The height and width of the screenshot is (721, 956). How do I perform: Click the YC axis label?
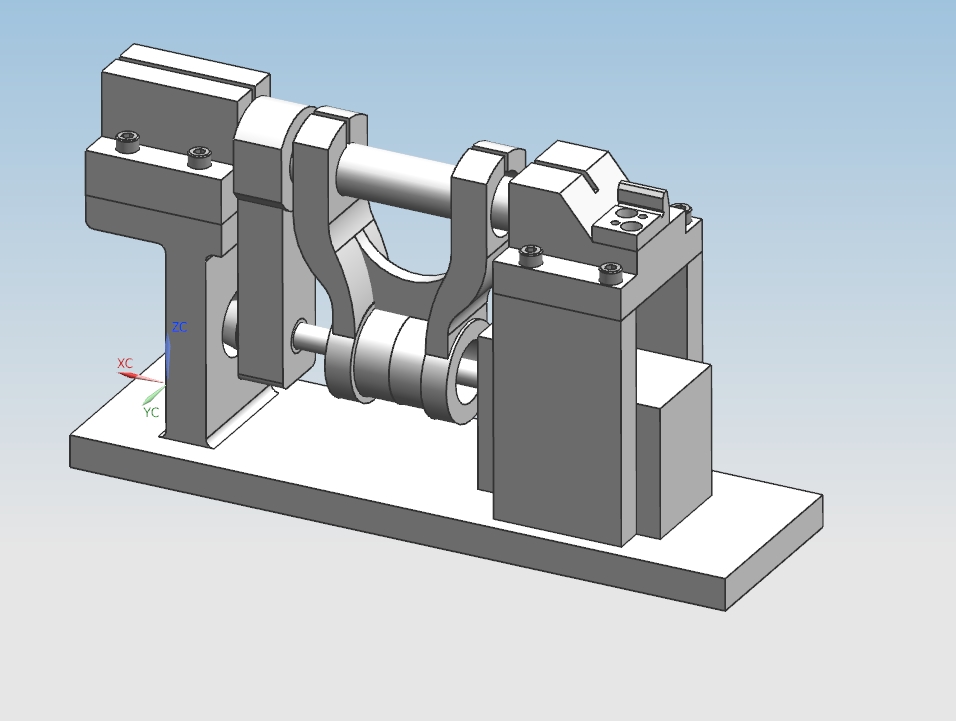(x=151, y=413)
